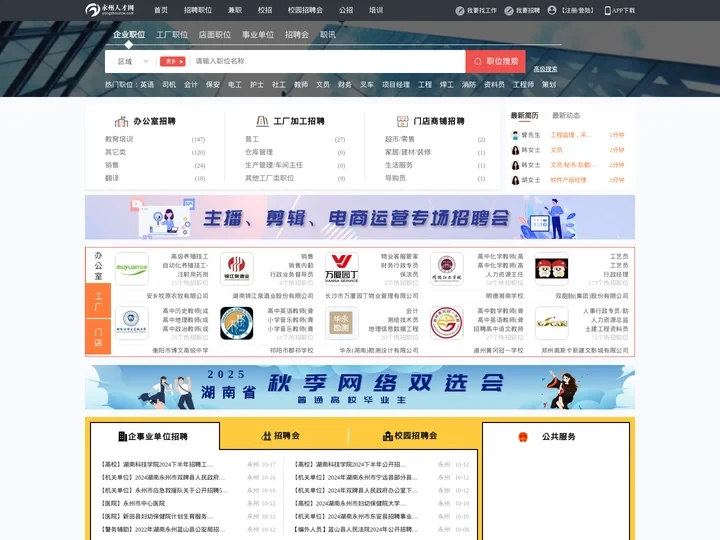The image size is (720, 540).
Task: Click the 我要找工作 check icon
Action: click(x=460, y=11)
